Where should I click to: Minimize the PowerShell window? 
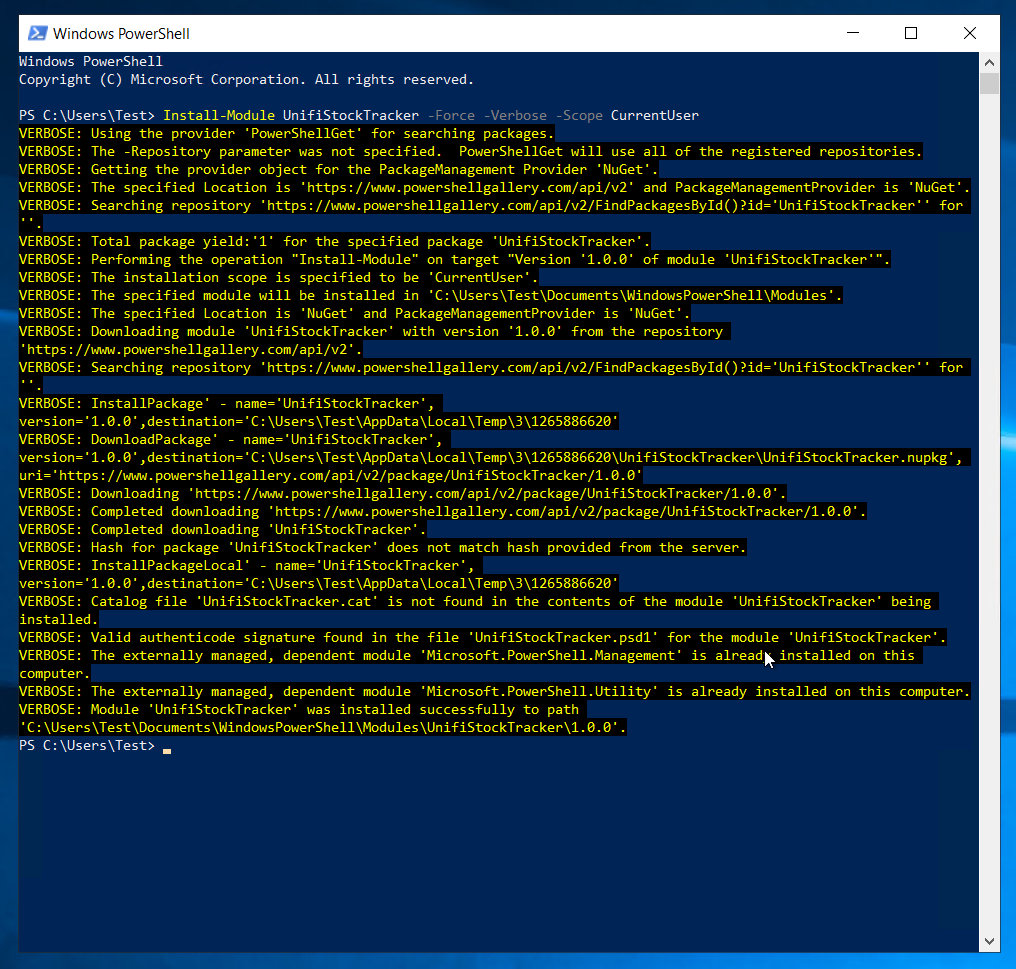[852, 33]
